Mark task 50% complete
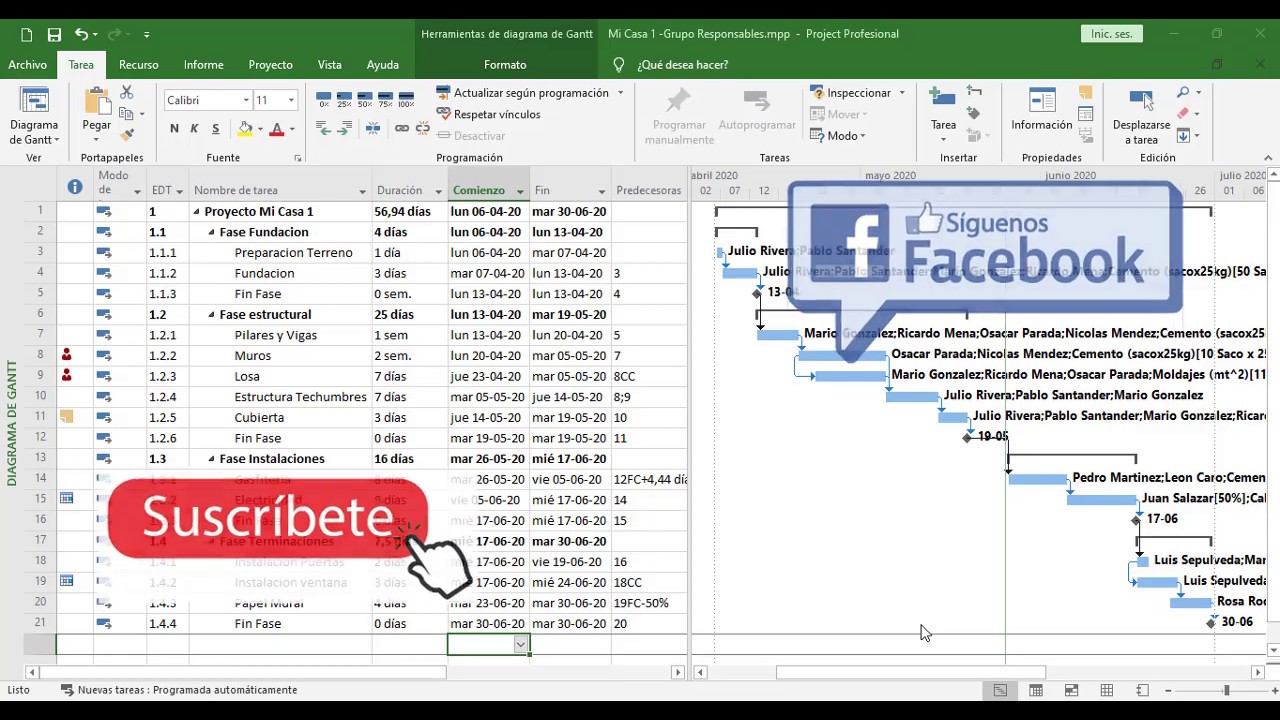Screen dimensions: 1280x720 (365, 100)
